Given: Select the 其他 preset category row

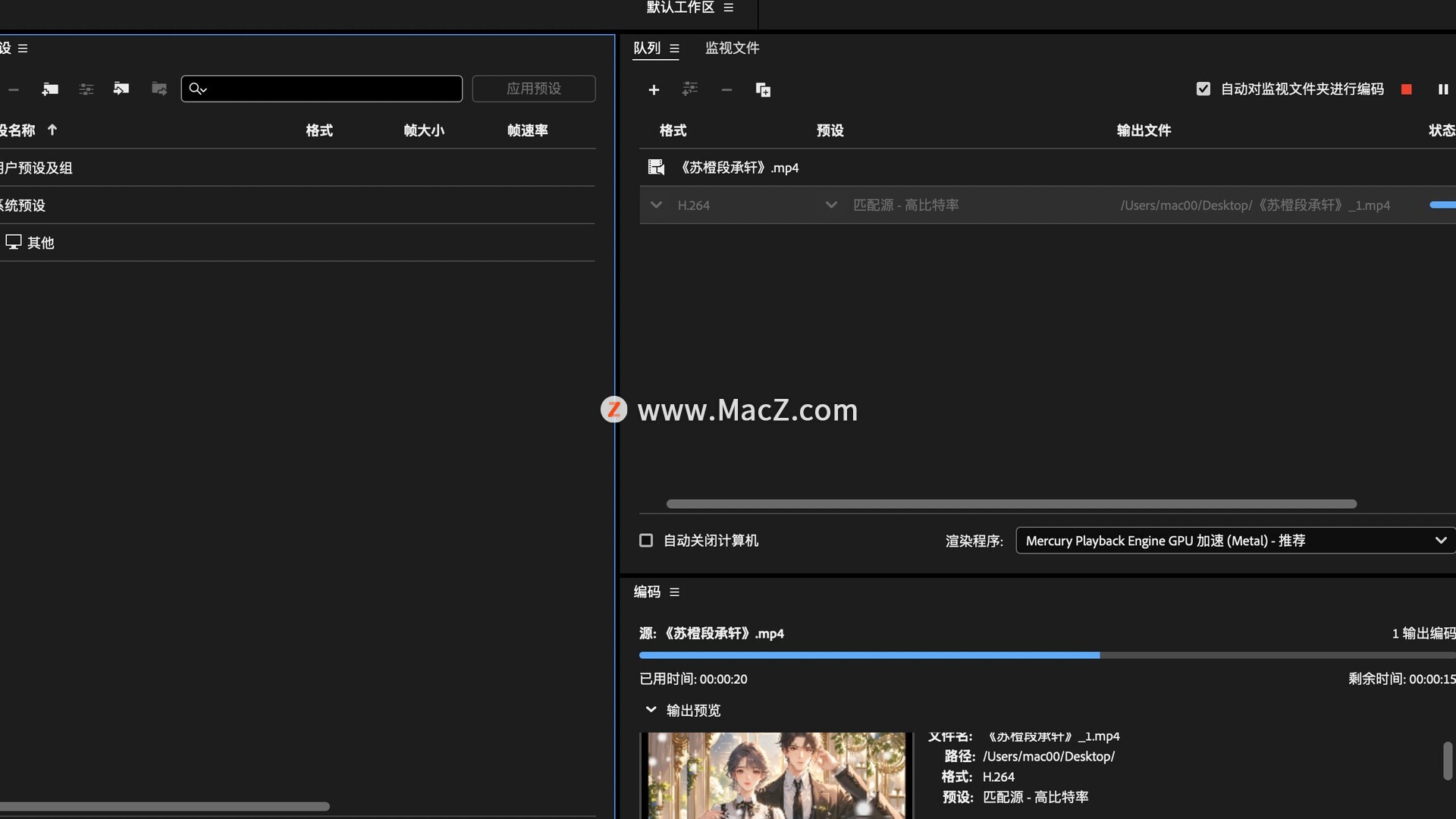Looking at the screenshot, I should point(297,243).
